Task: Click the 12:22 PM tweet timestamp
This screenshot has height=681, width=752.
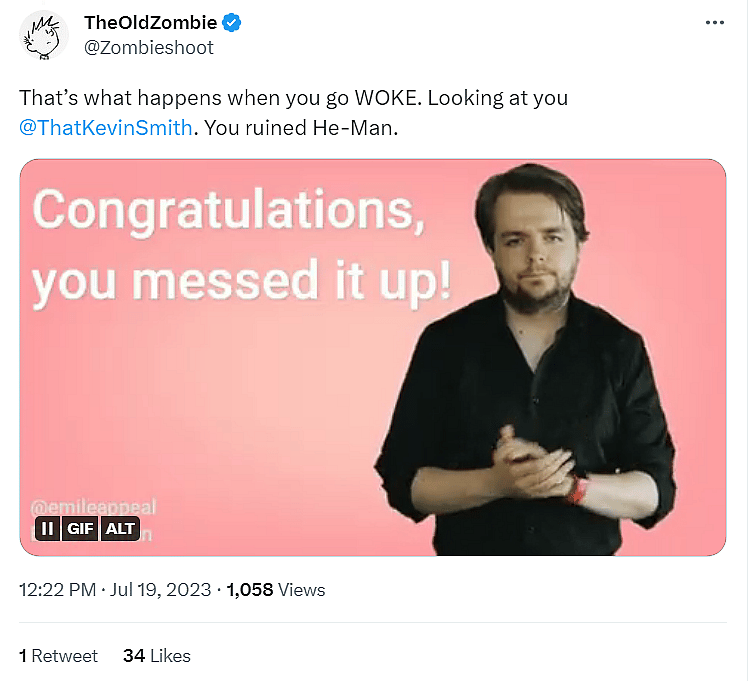Action: [58, 590]
